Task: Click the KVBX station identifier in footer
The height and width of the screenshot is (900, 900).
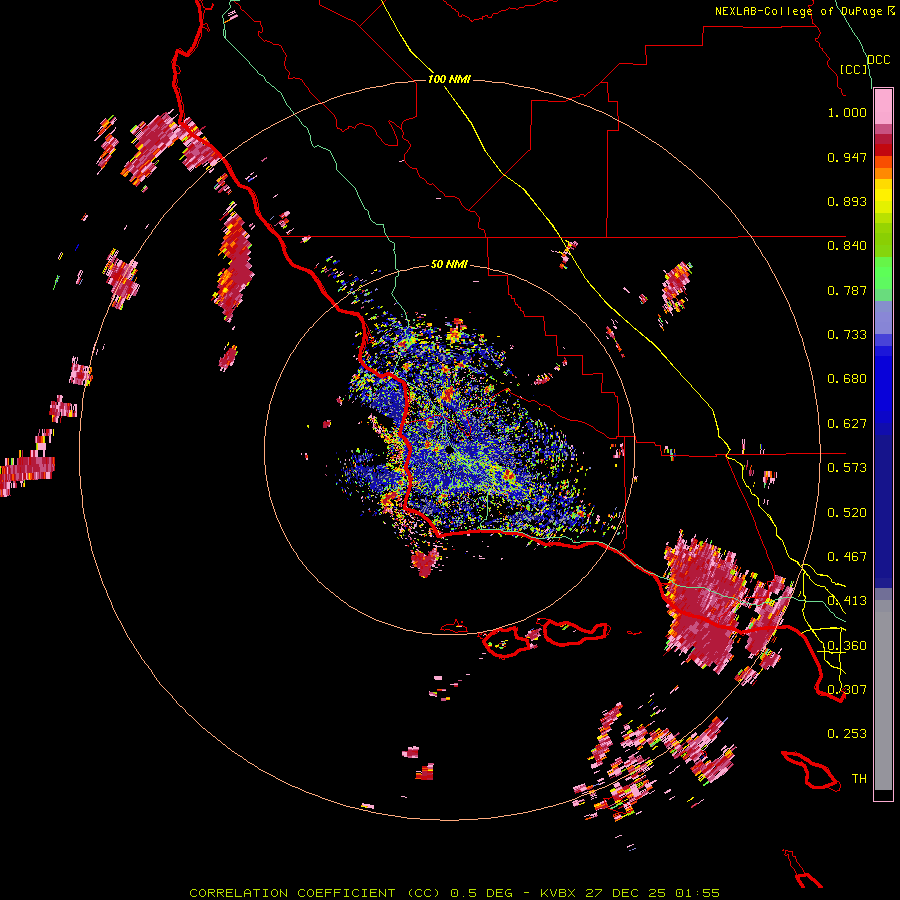Action: (559, 893)
